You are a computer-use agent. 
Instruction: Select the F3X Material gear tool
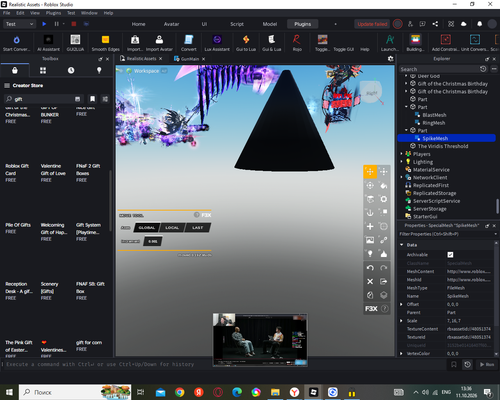[x=384, y=199]
